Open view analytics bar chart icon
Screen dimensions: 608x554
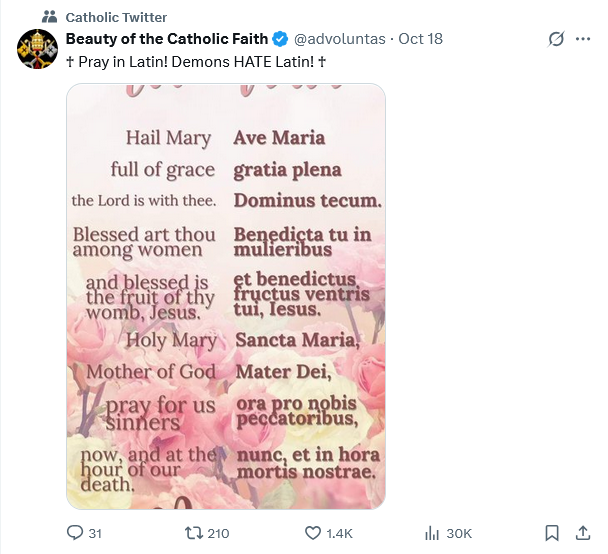point(433,533)
